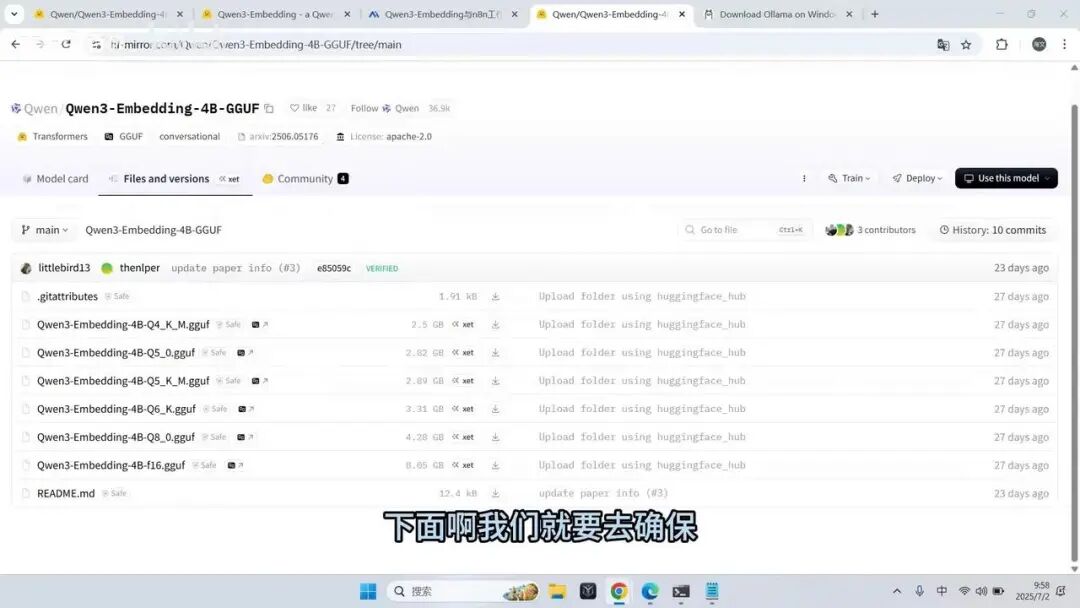Open the Windows Start menu
Viewport: 1080px width, 608px height.
368,591
